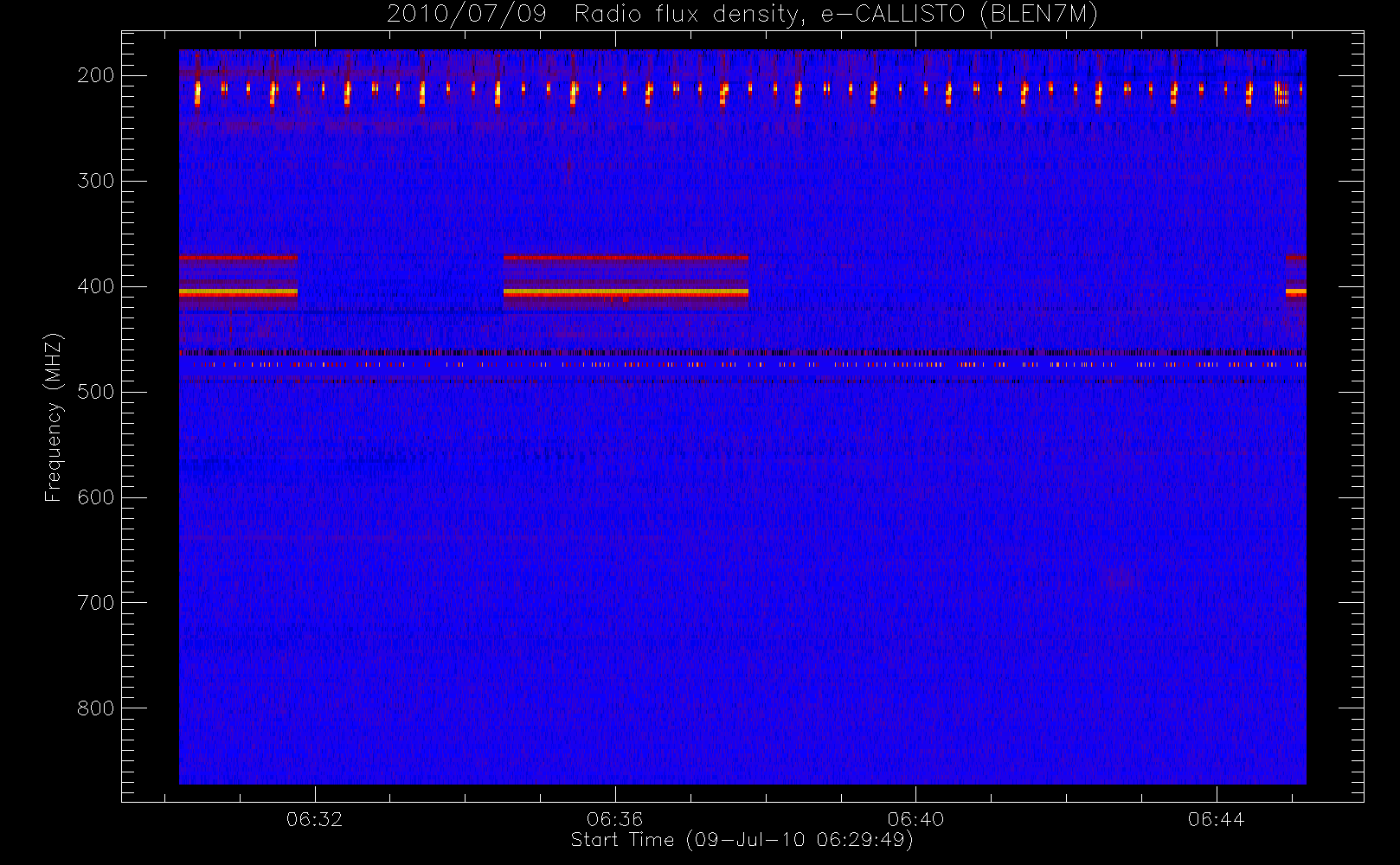1400x865 pixels.
Task: Click the 300 frequency tick label
Action: click(96, 181)
